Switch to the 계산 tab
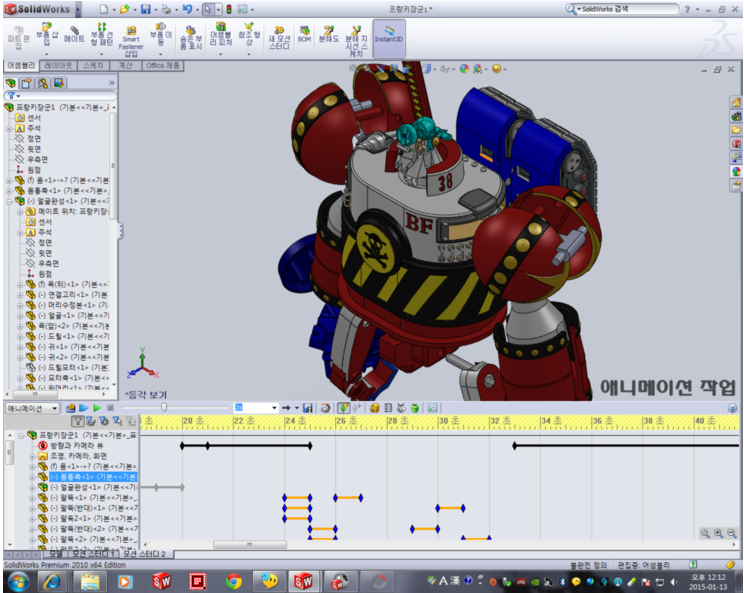This screenshot has width=744, height=593. [126, 65]
